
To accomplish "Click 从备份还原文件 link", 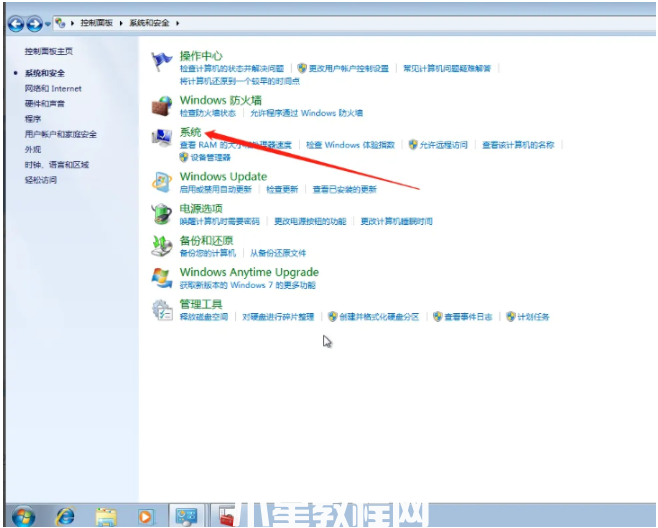I will coord(278,253).
